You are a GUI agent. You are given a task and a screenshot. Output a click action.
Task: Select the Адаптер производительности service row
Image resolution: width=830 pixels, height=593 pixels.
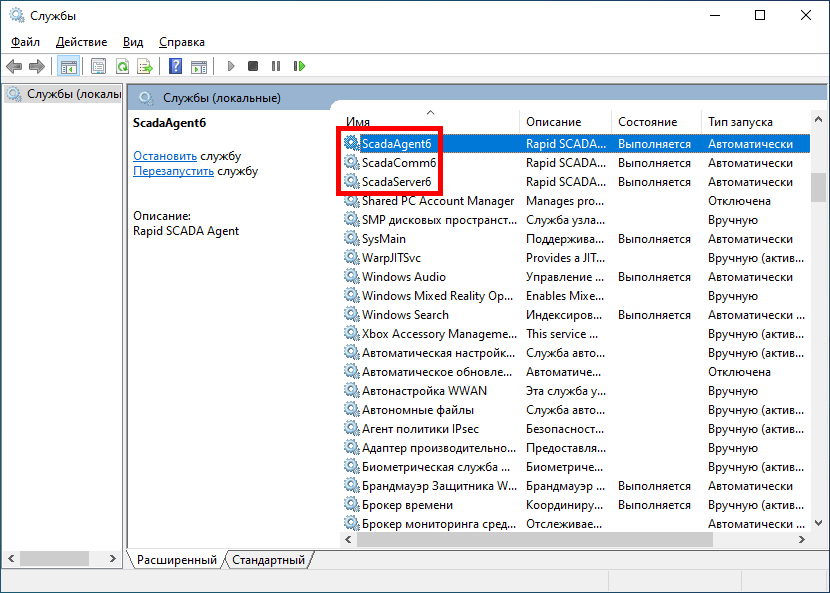(x=576, y=447)
